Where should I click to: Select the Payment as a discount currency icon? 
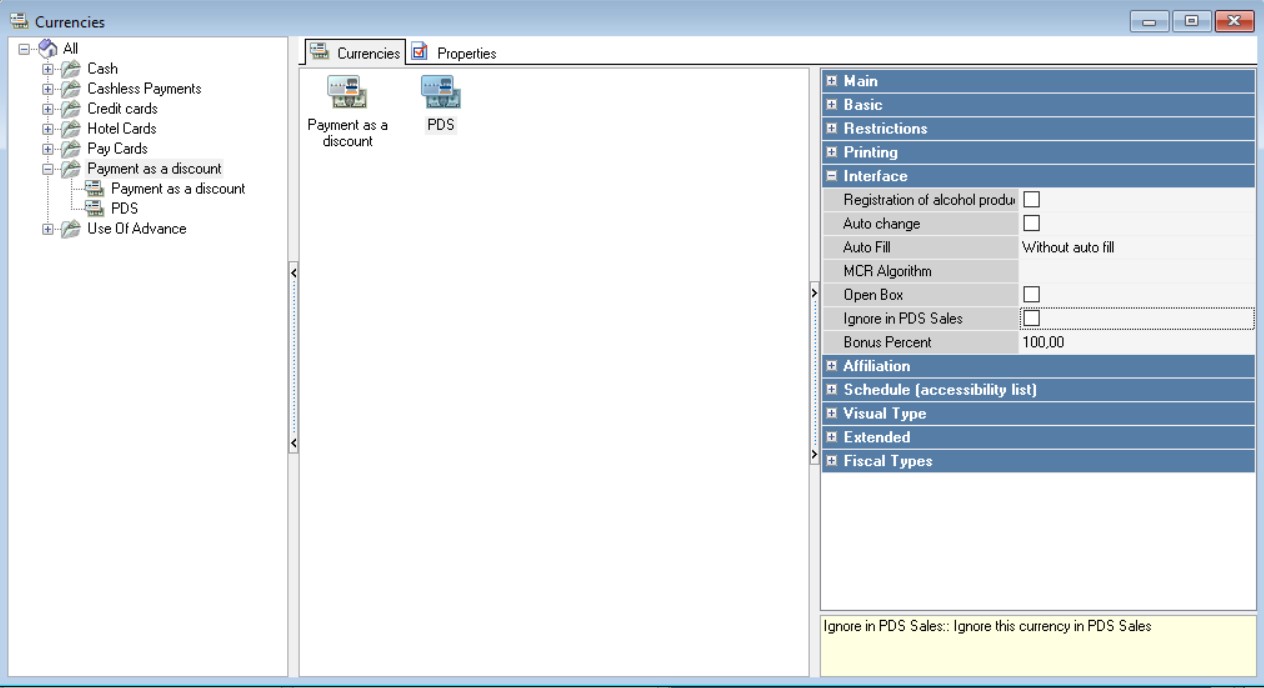point(347,93)
